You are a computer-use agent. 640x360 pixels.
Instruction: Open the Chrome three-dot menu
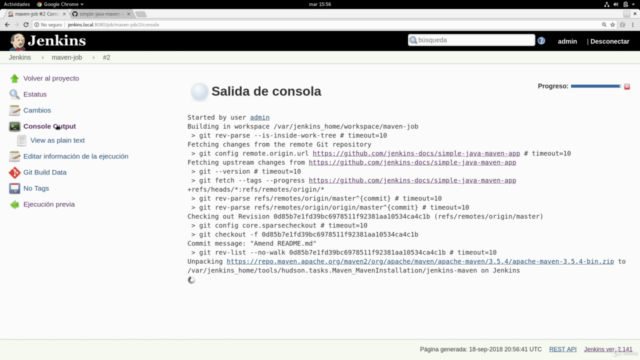[x=633, y=25]
